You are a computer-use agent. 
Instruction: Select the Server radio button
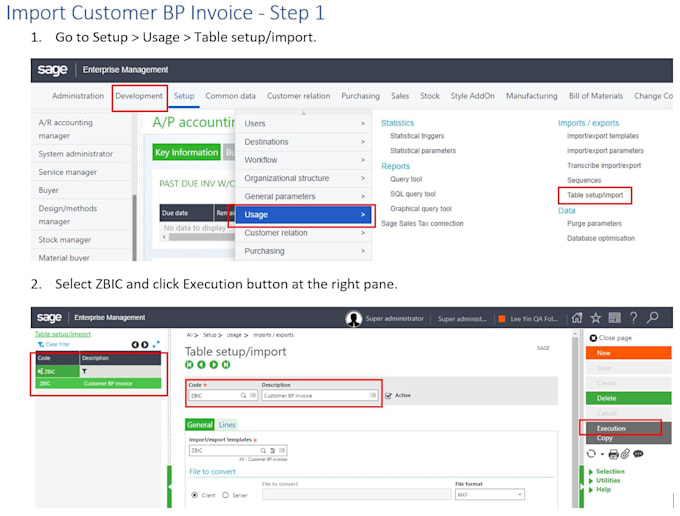tap(226, 495)
